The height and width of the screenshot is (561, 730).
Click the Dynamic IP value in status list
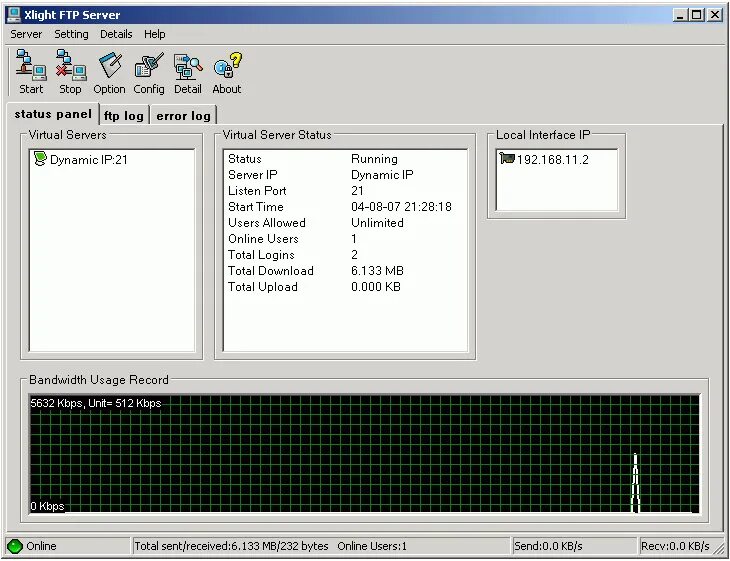382,175
